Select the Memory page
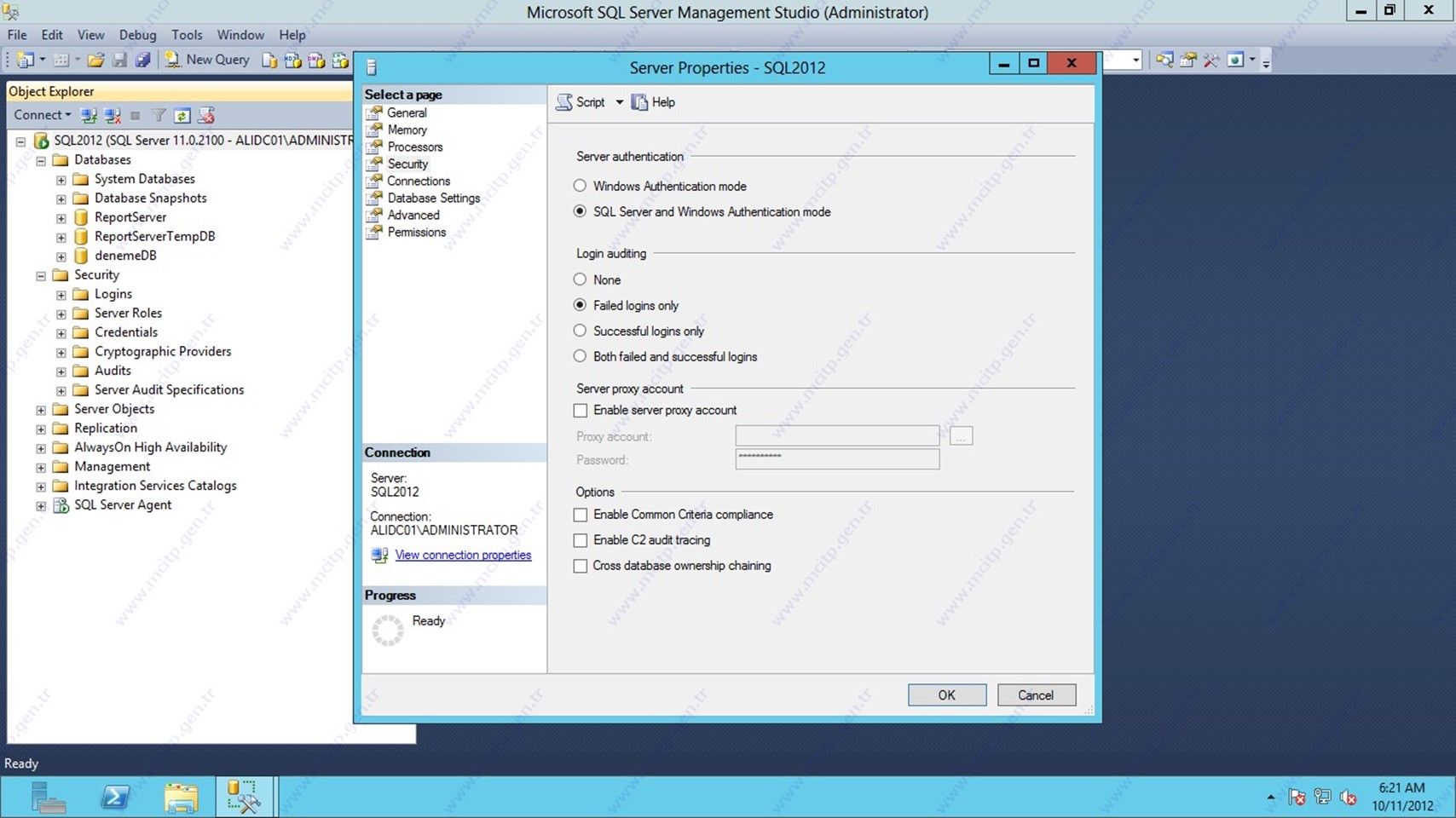1456x818 pixels. pos(407,130)
